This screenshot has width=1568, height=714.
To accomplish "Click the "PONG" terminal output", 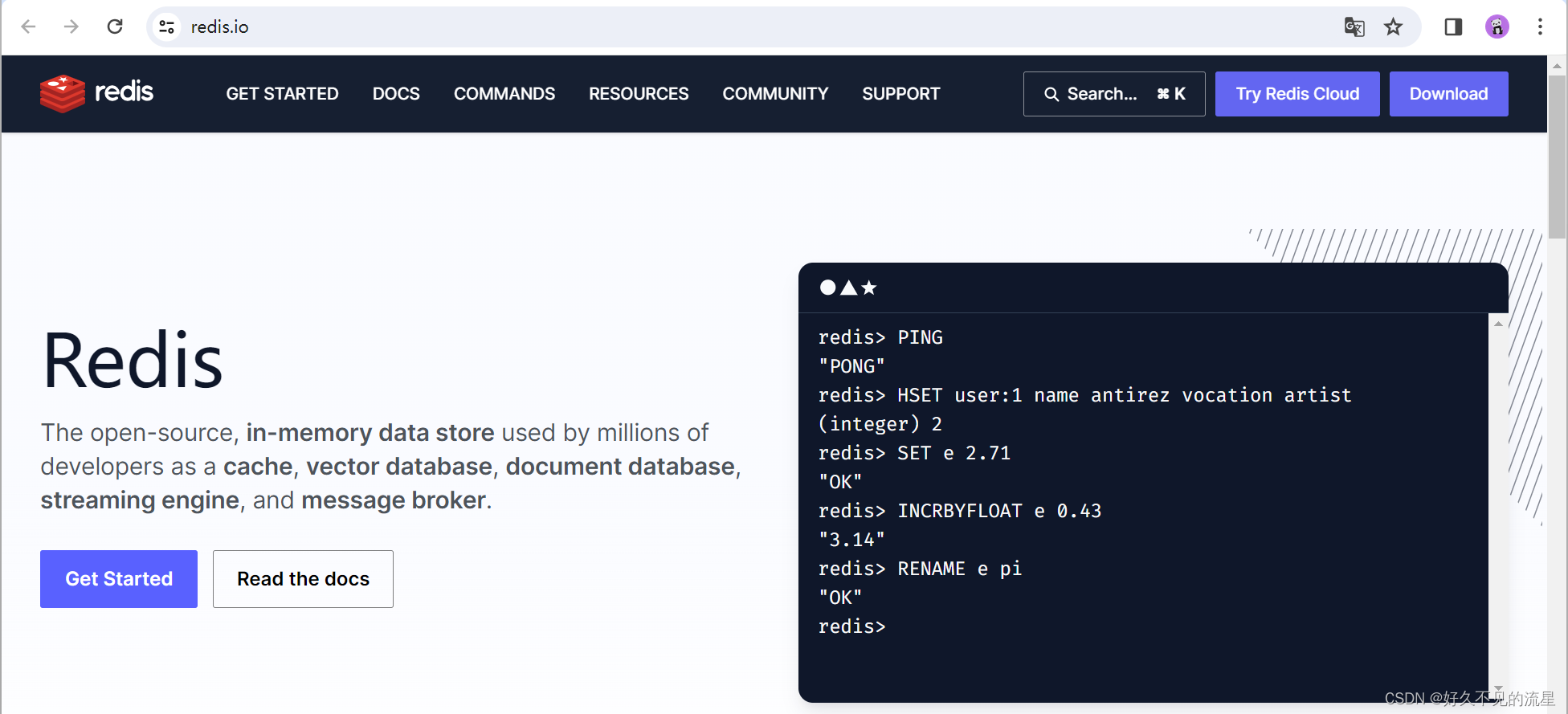I will click(851, 366).
